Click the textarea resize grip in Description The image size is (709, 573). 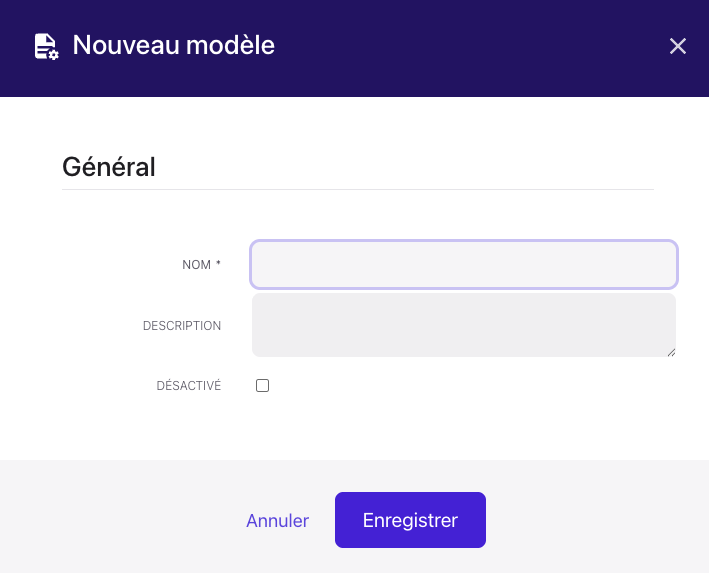coord(671,351)
